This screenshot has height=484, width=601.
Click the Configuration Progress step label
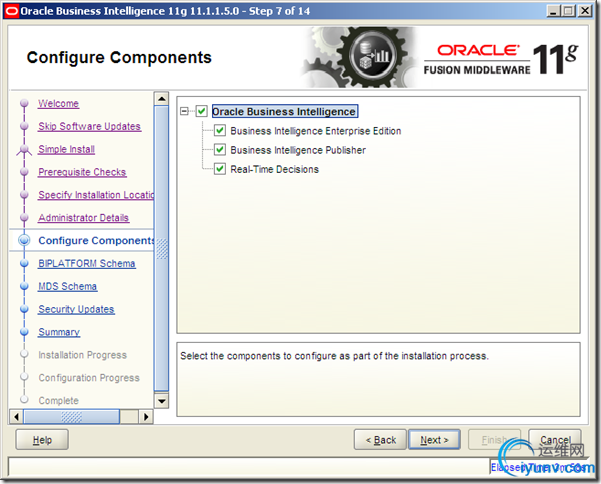[x=89, y=378]
